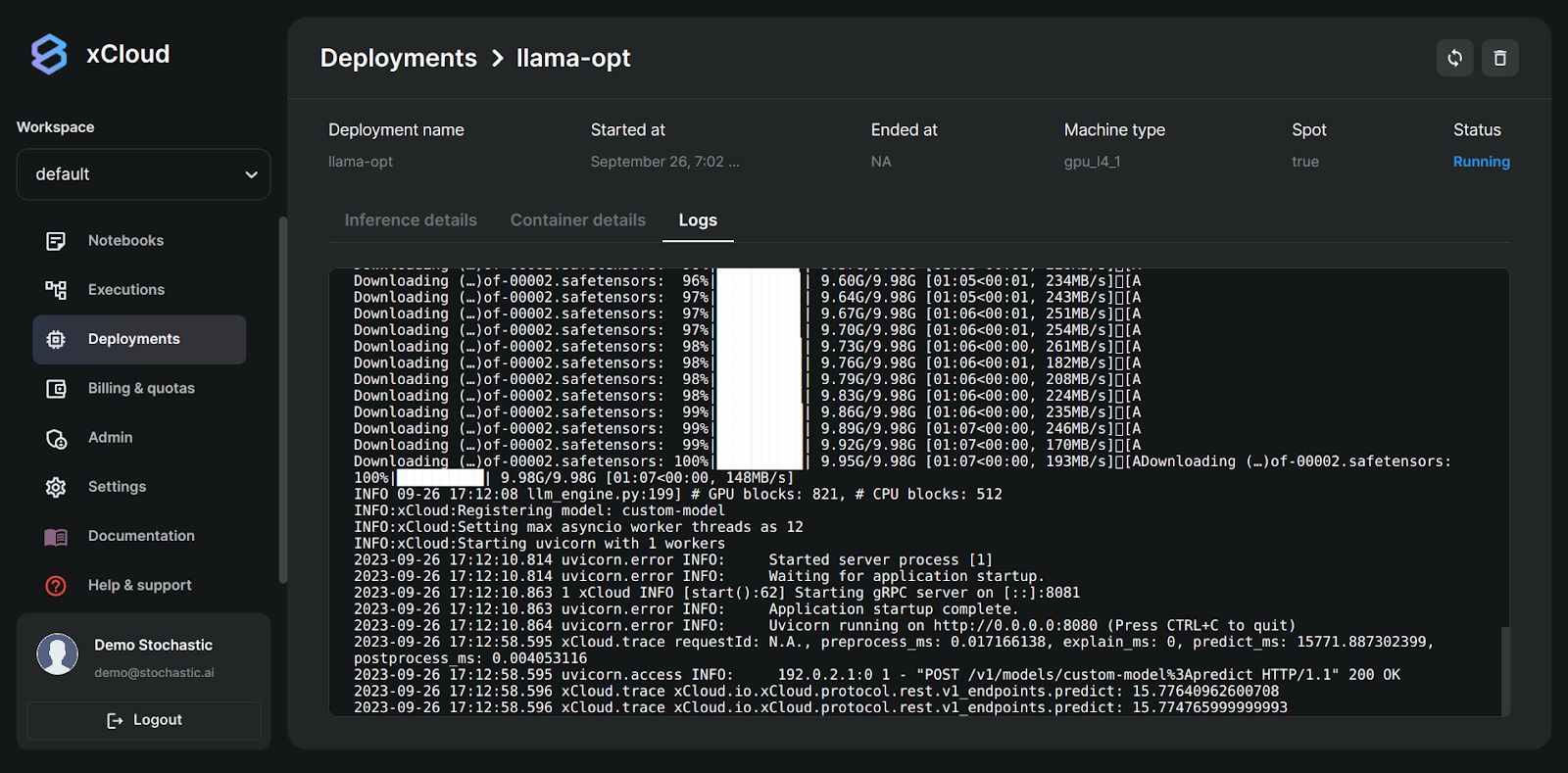This screenshot has height=773, width=1568.
Task: Click the Deployments breadcrumb link
Action: (398, 58)
